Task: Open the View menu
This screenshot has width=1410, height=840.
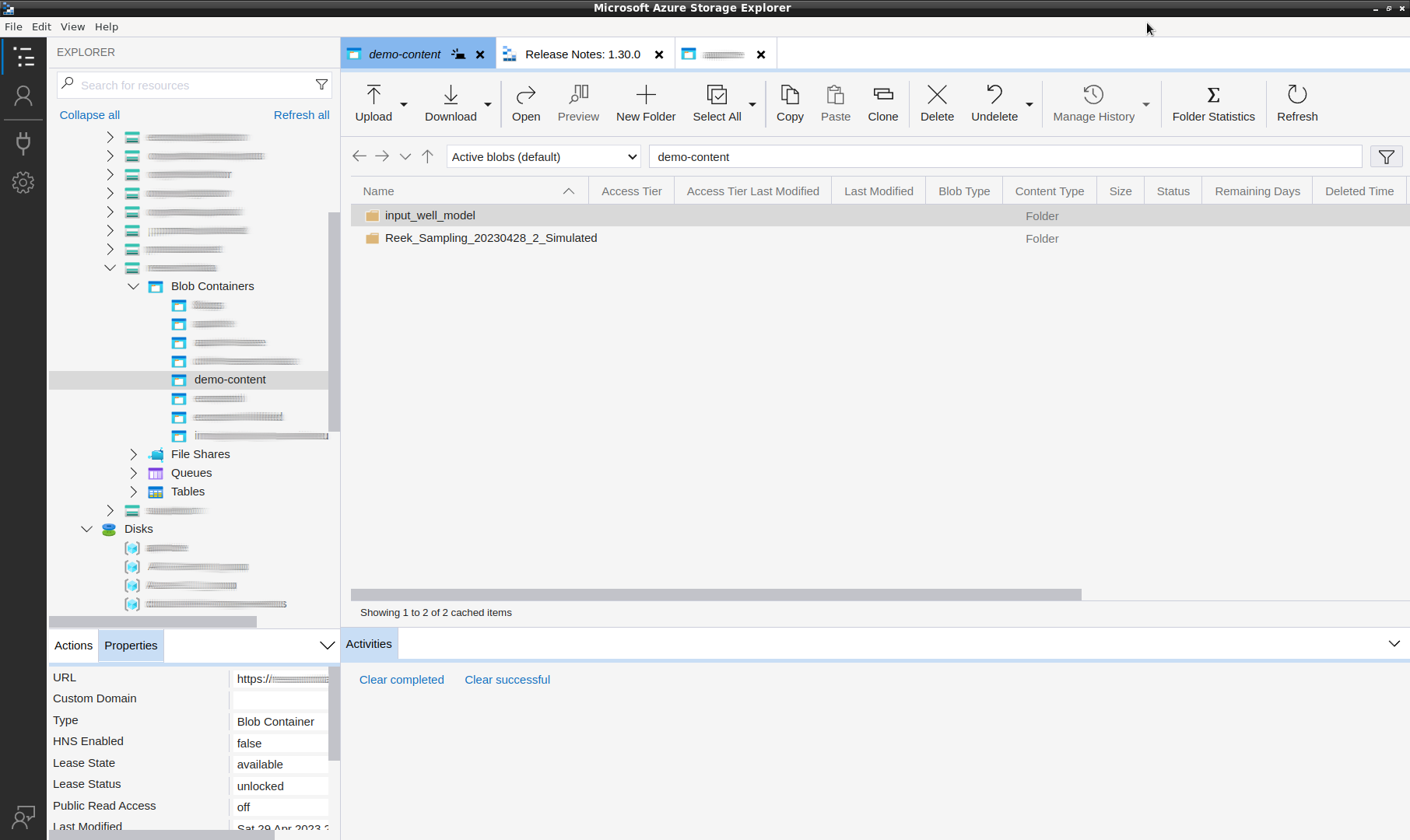Action: coord(72,26)
